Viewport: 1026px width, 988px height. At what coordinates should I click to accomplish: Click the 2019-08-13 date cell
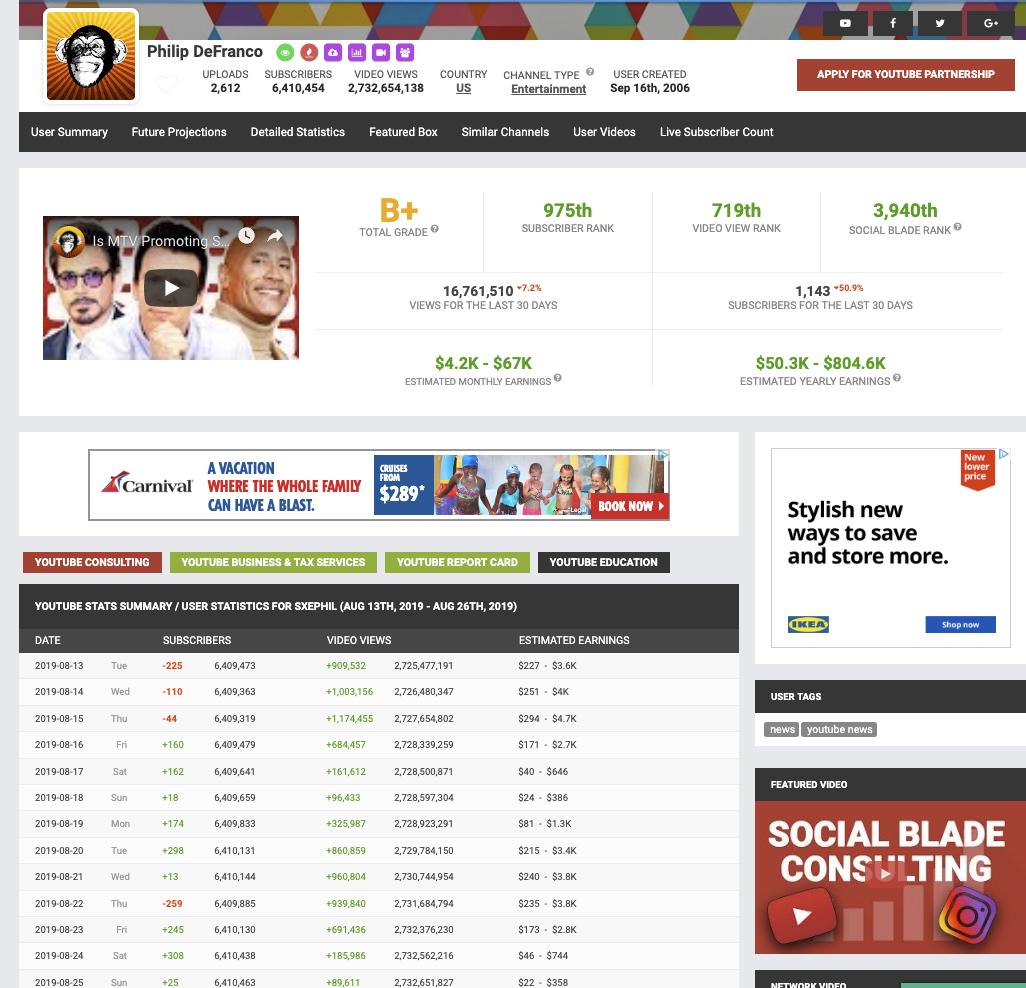pyautogui.click(x=59, y=665)
